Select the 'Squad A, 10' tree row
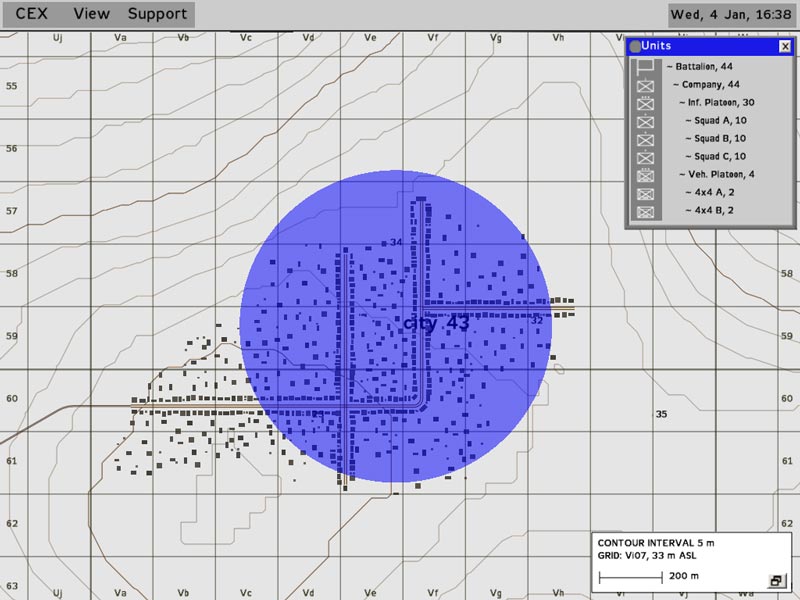800x600 pixels. pos(716,120)
